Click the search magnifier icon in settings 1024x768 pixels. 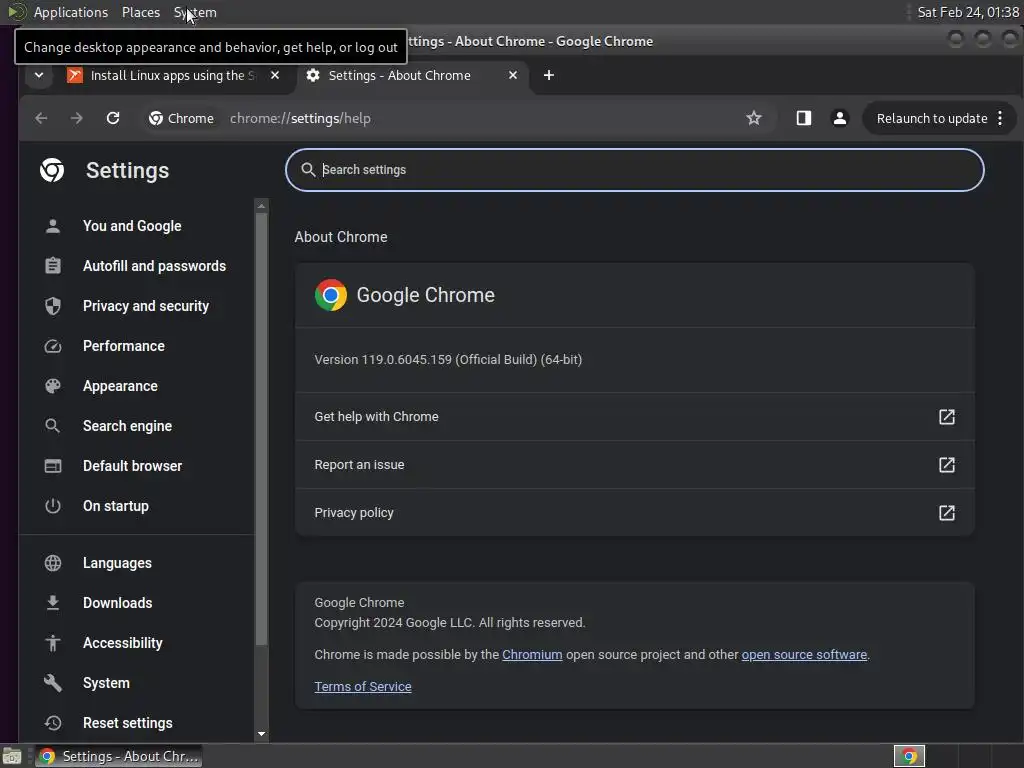click(x=308, y=170)
